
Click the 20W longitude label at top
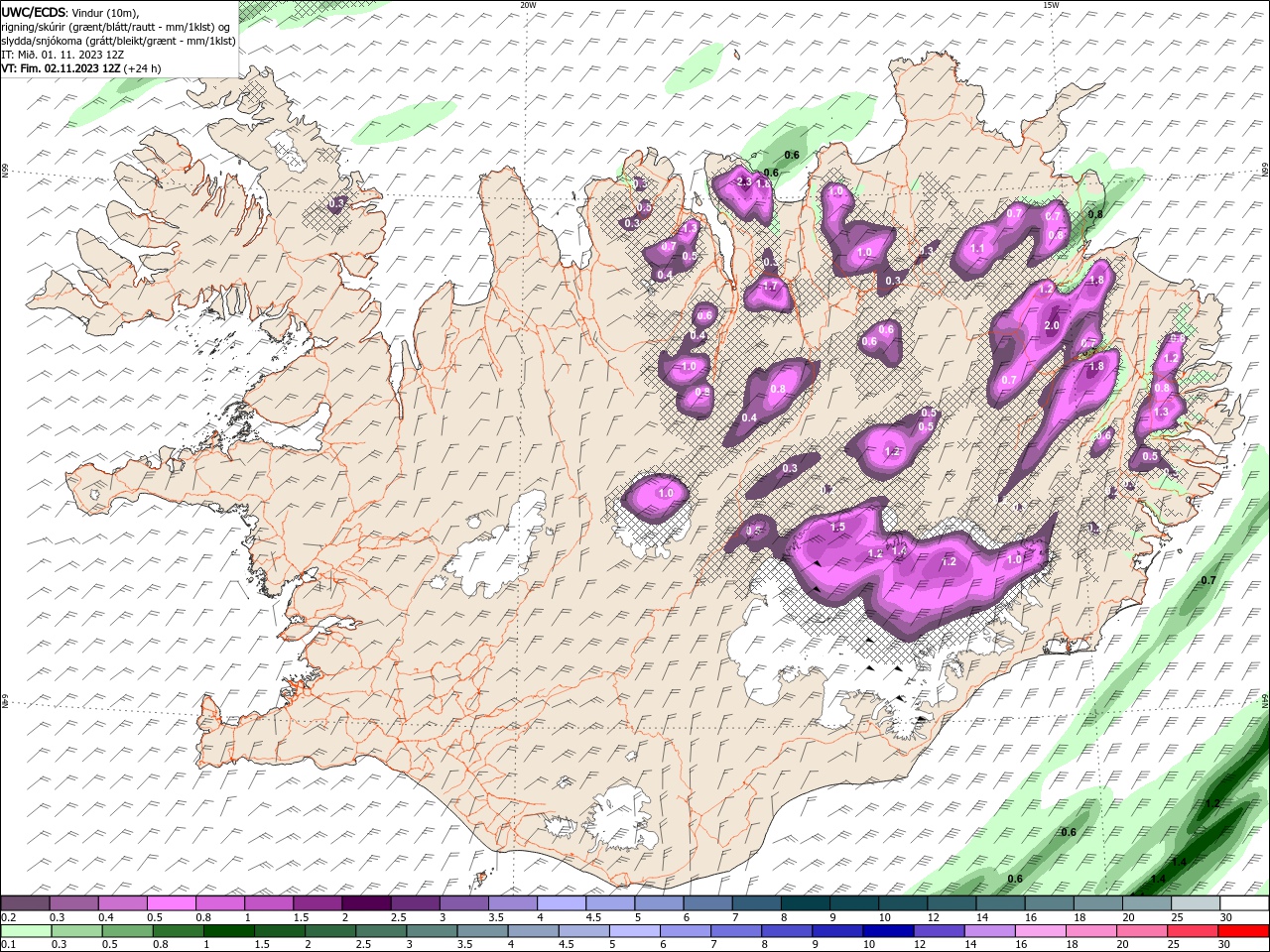[528, 5]
